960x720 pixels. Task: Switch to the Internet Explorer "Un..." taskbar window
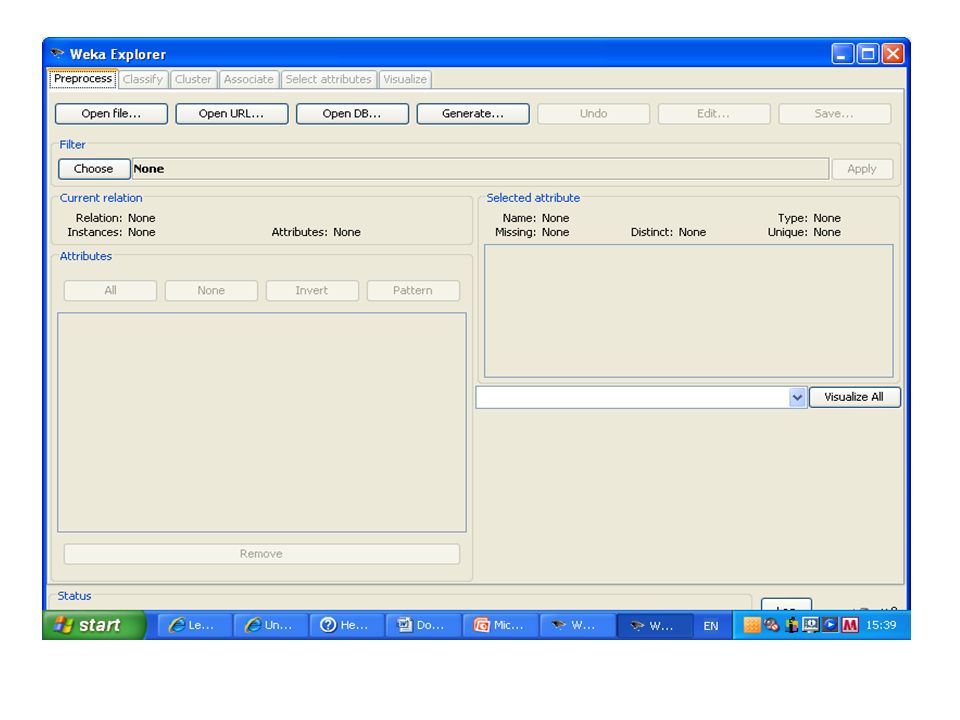pos(271,625)
